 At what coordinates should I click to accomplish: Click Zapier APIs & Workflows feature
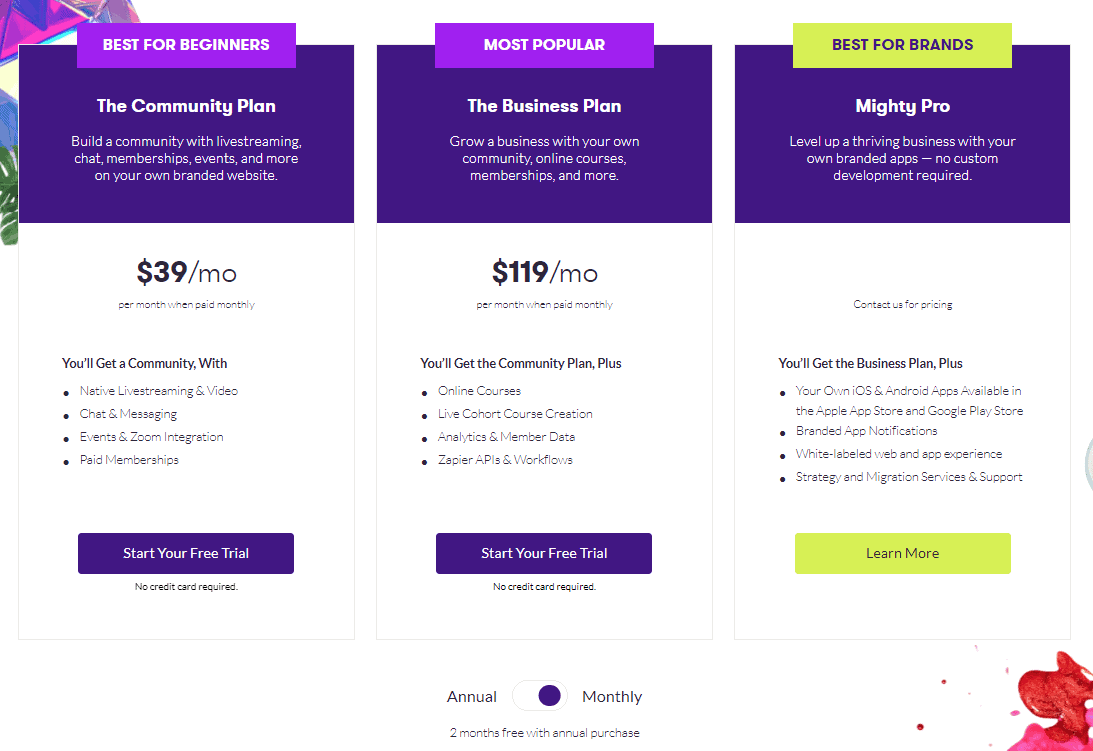505,460
